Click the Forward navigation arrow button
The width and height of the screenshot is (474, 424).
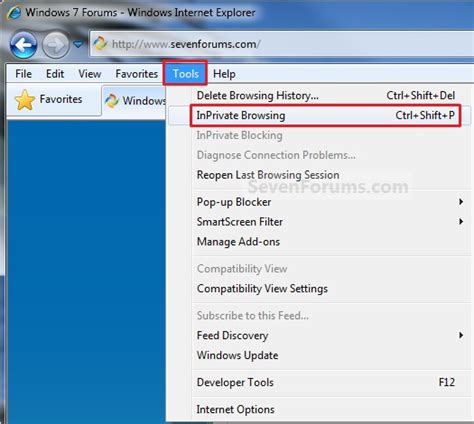point(55,45)
